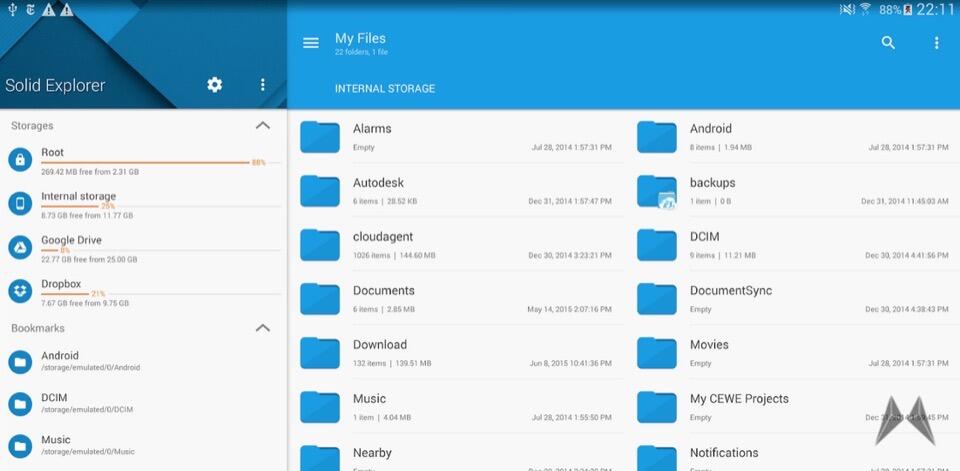The height and width of the screenshot is (471, 960).
Task: Click the Android bookmark folder icon
Action: 20,362
